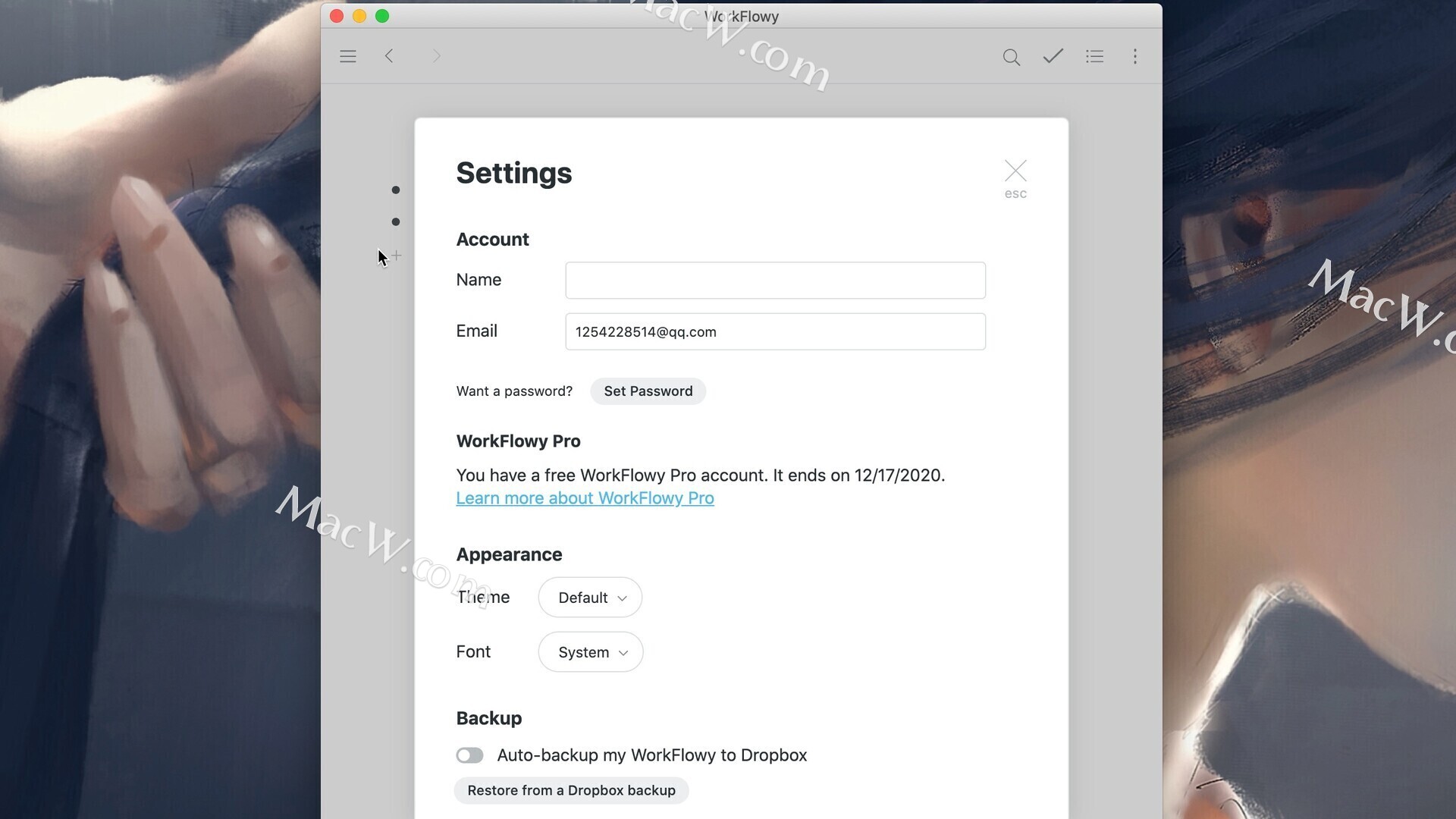Click the 'Auto-backup my WorkFlowy to Dropbox' label

[652, 755]
